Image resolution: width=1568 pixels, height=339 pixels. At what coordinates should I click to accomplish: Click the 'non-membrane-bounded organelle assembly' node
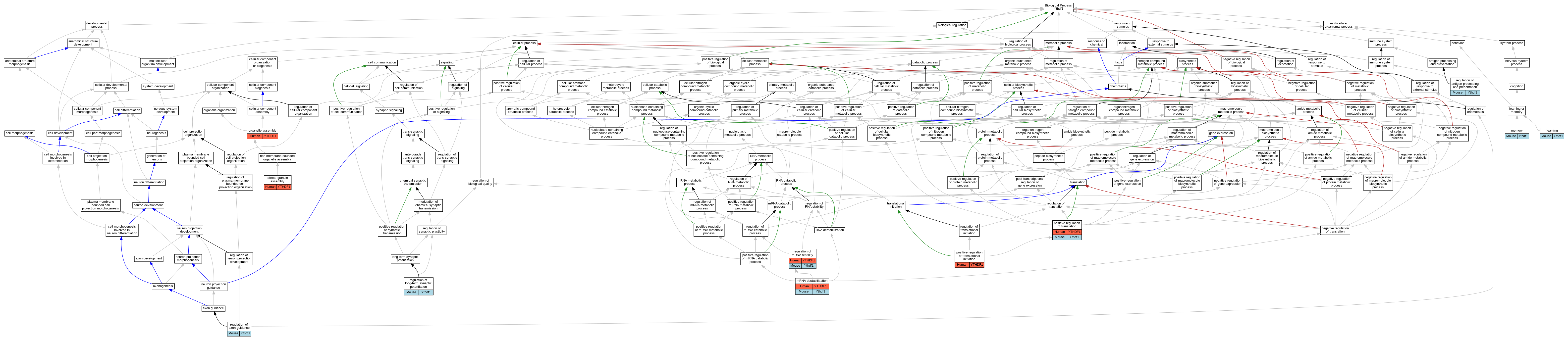pyautogui.click(x=277, y=158)
